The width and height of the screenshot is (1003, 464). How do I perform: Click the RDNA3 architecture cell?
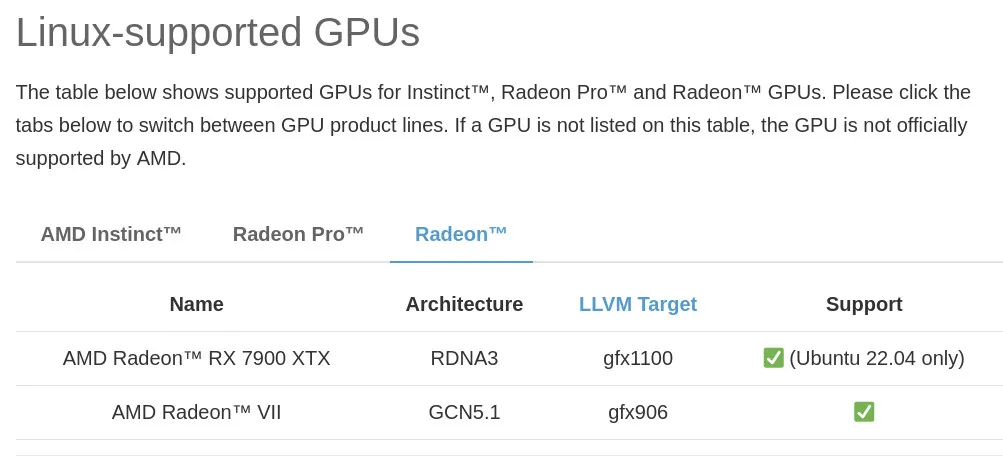point(464,358)
